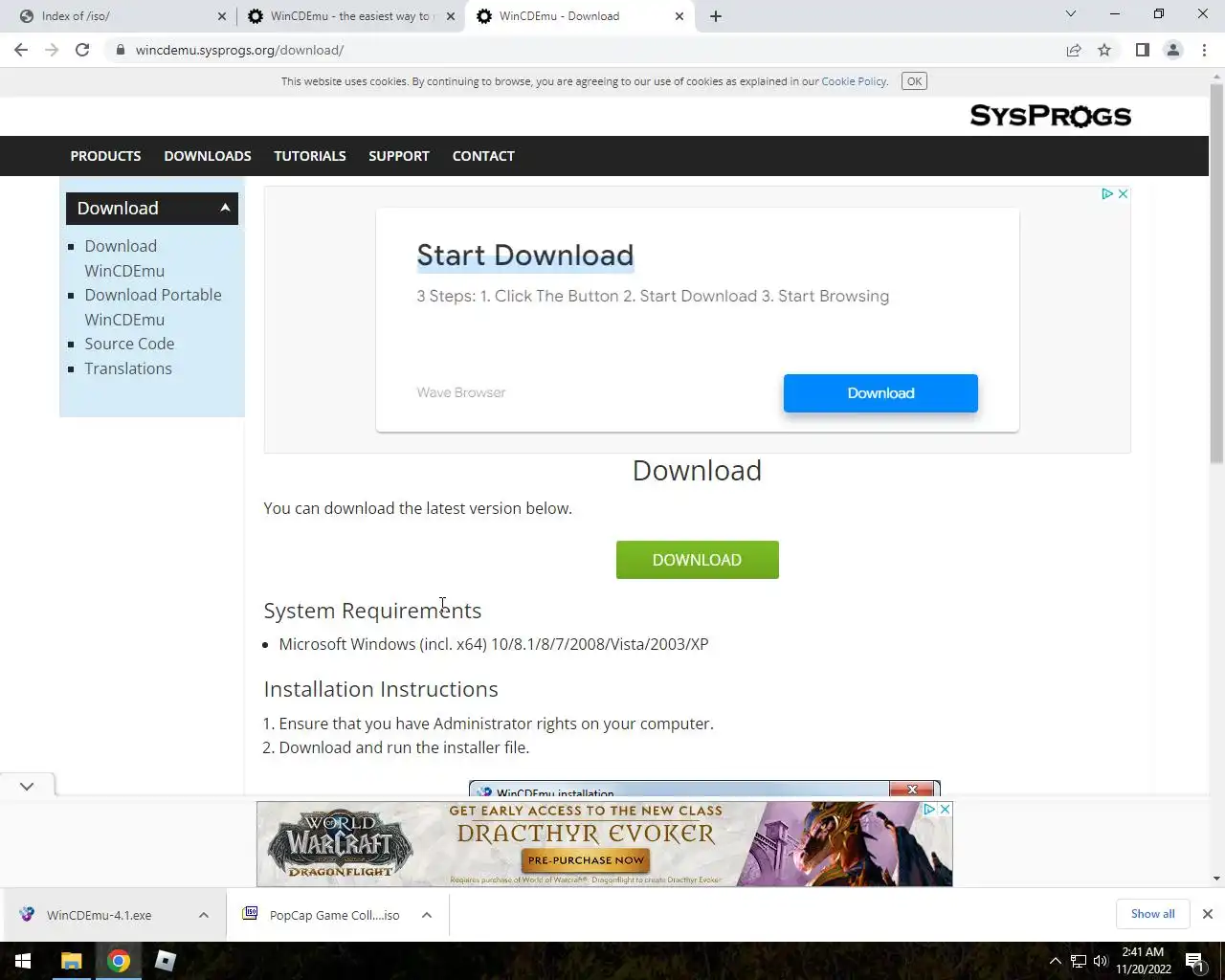Expand options for WinCDEmu-4.1.exe download
The width and height of the screenshot is (1225, 980).
point(204,915)
